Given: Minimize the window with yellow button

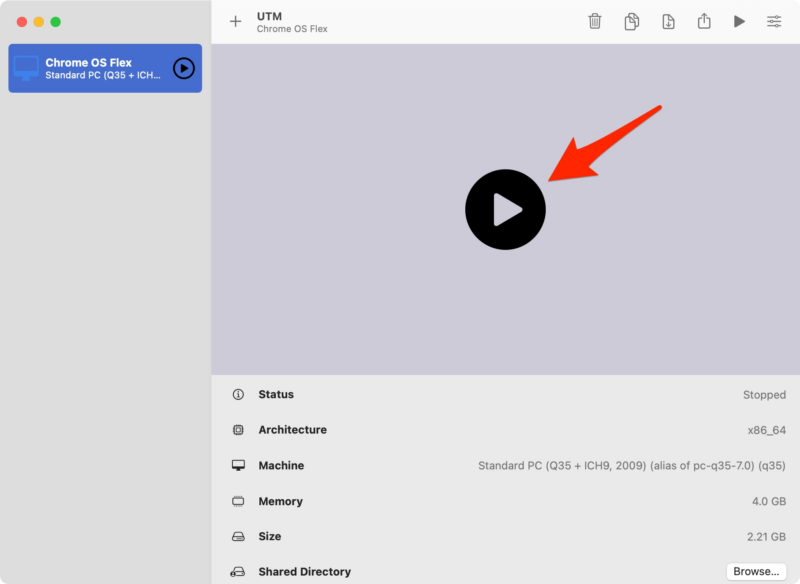Looking at the screenshot, I should pyautogui.click(x=39, y=22).
